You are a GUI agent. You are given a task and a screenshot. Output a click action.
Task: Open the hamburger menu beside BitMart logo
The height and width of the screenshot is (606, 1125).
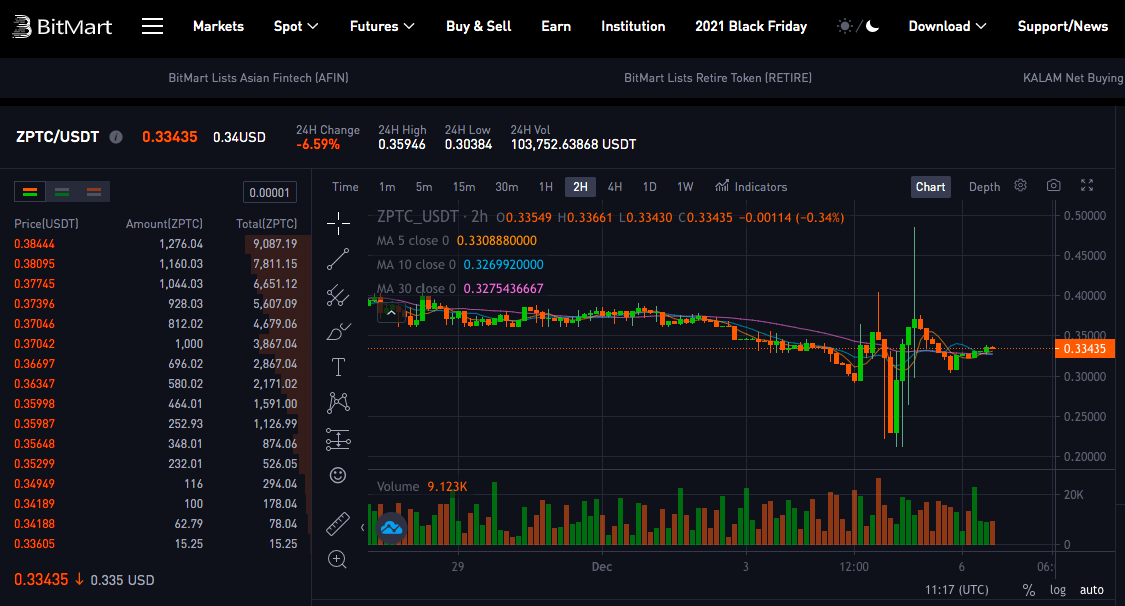(x=152, y=26)
